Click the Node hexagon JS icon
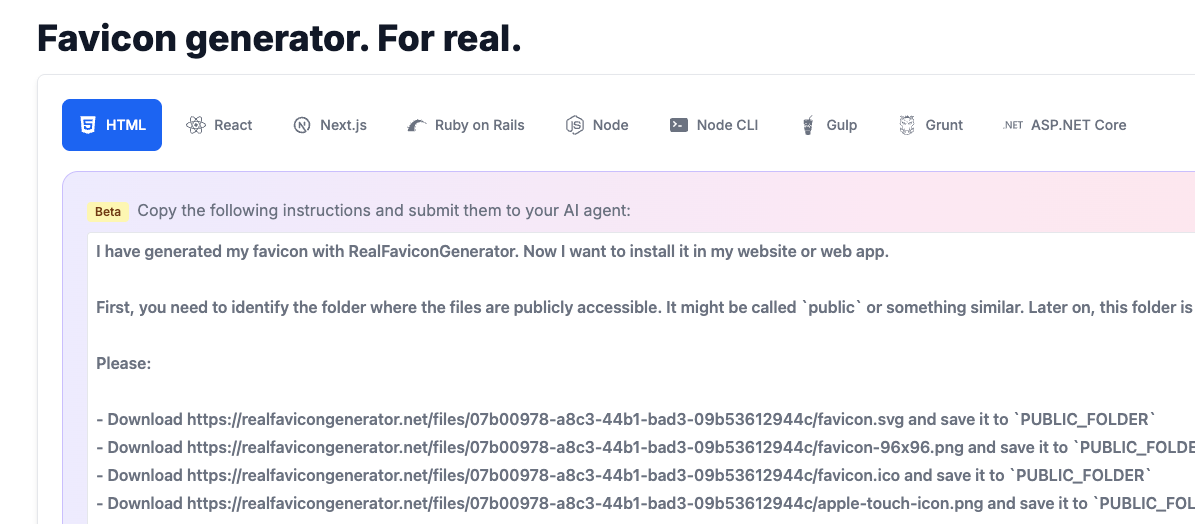Image resolution: width=1195 pixels, height=524 pixels. 575,125
